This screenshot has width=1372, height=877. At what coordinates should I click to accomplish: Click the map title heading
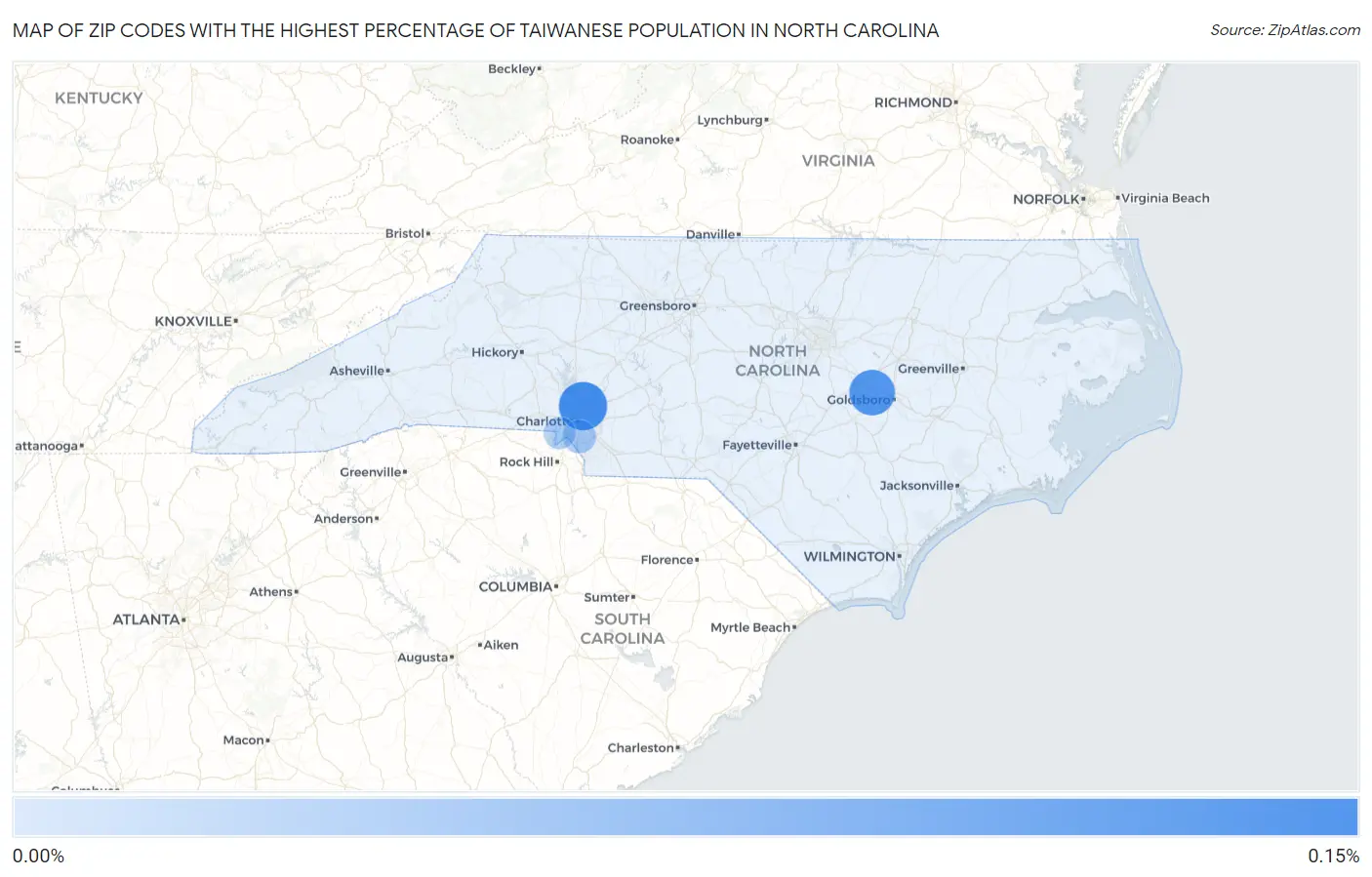click(476, 30)
